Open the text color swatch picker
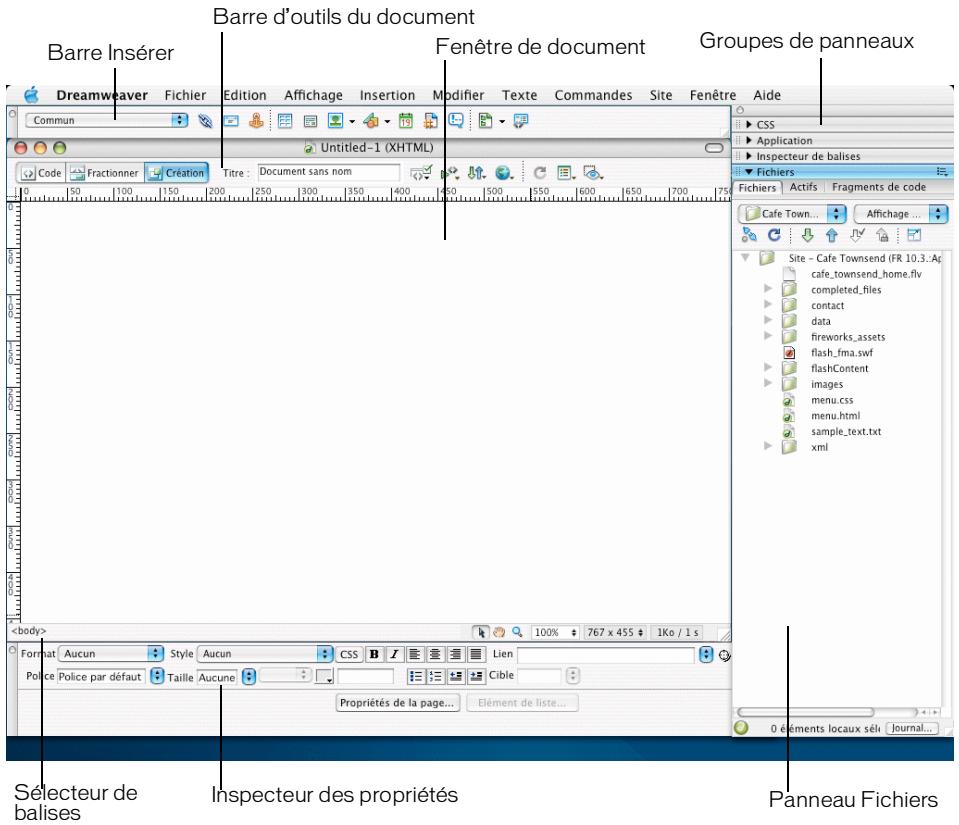 pyautogui.click(x=324, y=676)
